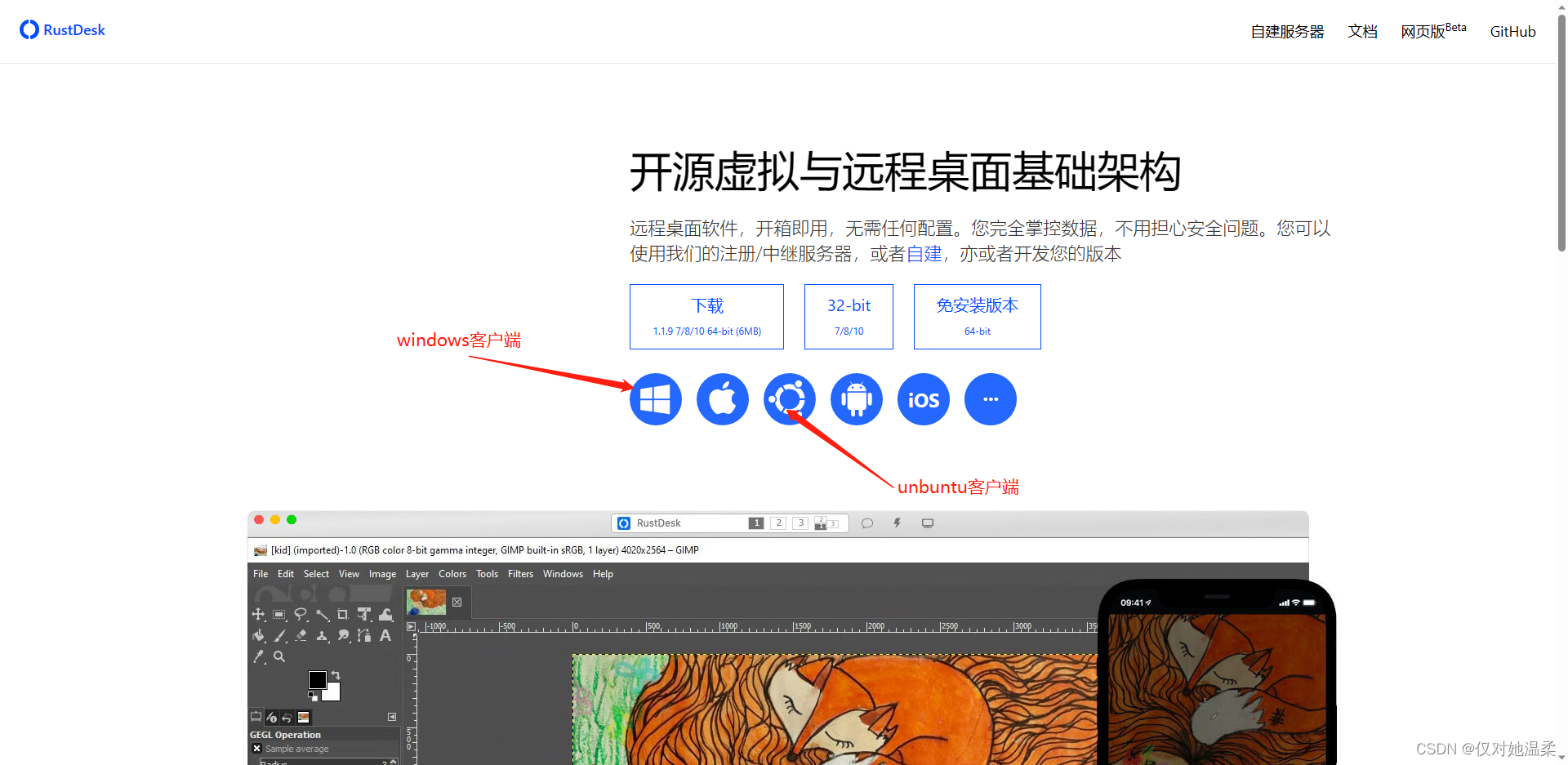Open the Ubuntu Linux download icon
The height and width of the screenshot is (765, 1568).
click(x=790, y=399)
